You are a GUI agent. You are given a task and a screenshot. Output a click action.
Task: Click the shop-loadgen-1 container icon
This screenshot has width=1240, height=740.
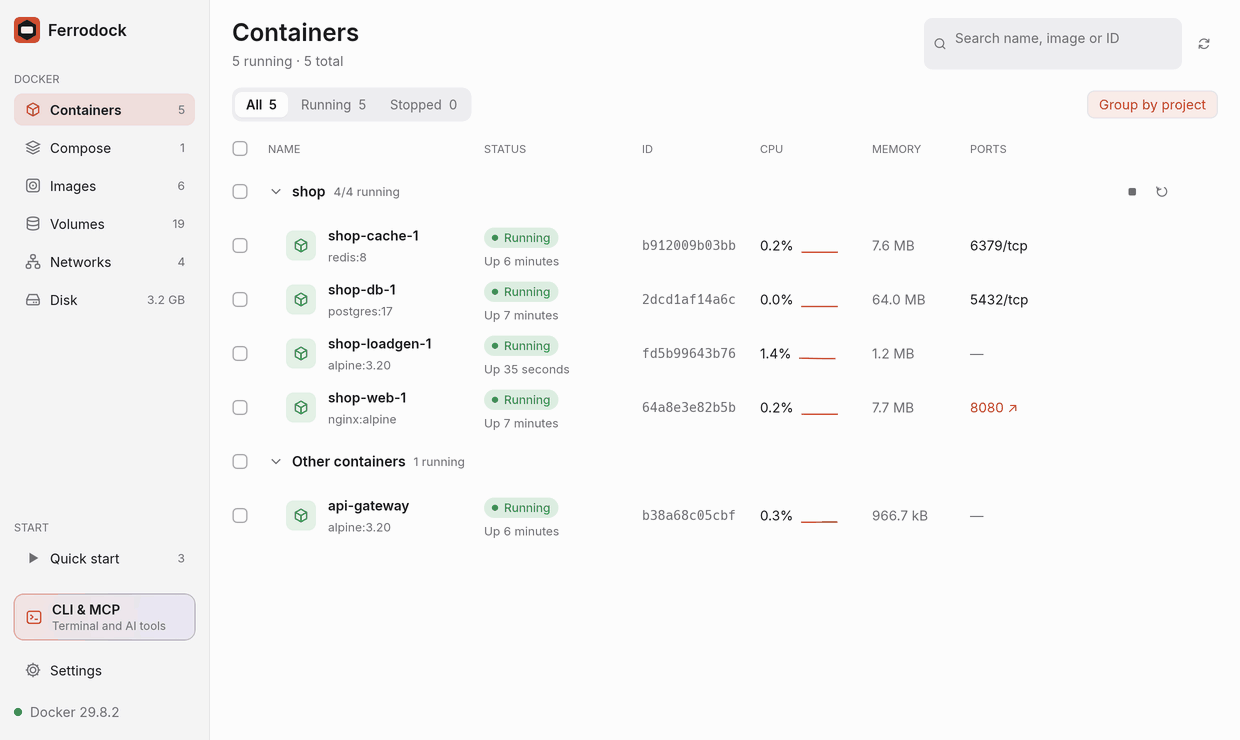(x=301, y=353)
